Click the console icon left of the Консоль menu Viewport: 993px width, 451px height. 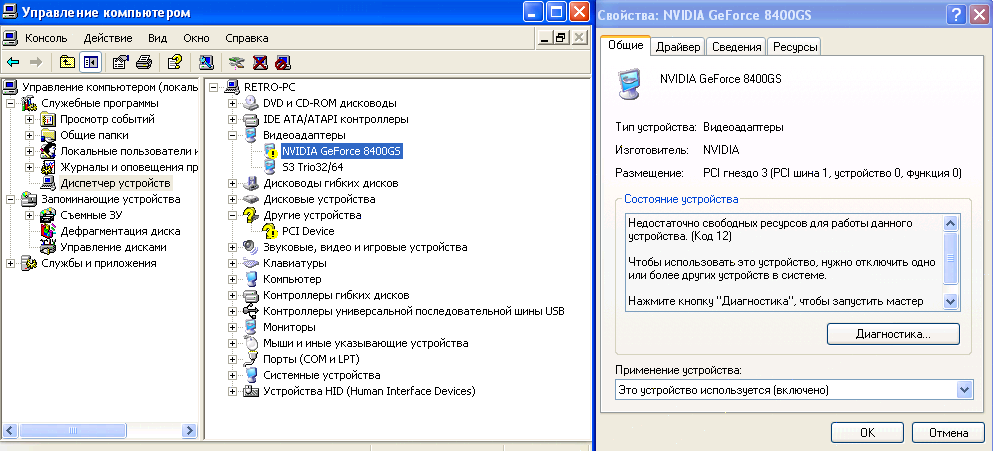tap(9, 38)
